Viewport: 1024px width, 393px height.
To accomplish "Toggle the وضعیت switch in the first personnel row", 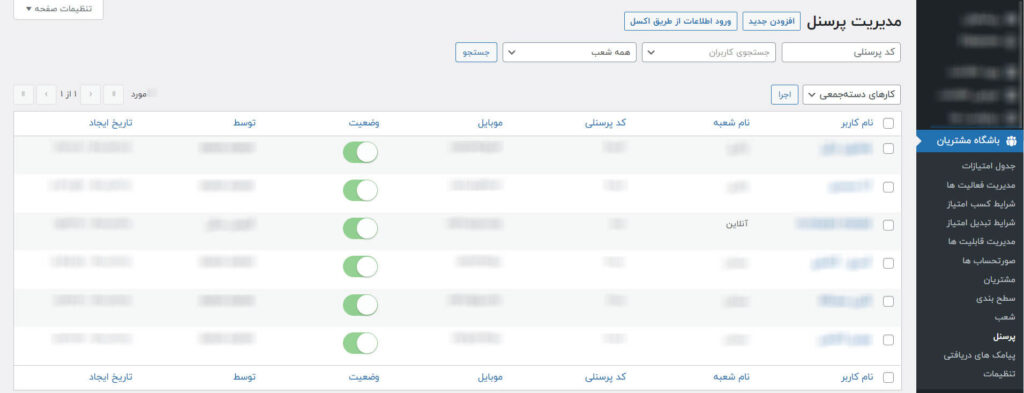I will [360, 152].
